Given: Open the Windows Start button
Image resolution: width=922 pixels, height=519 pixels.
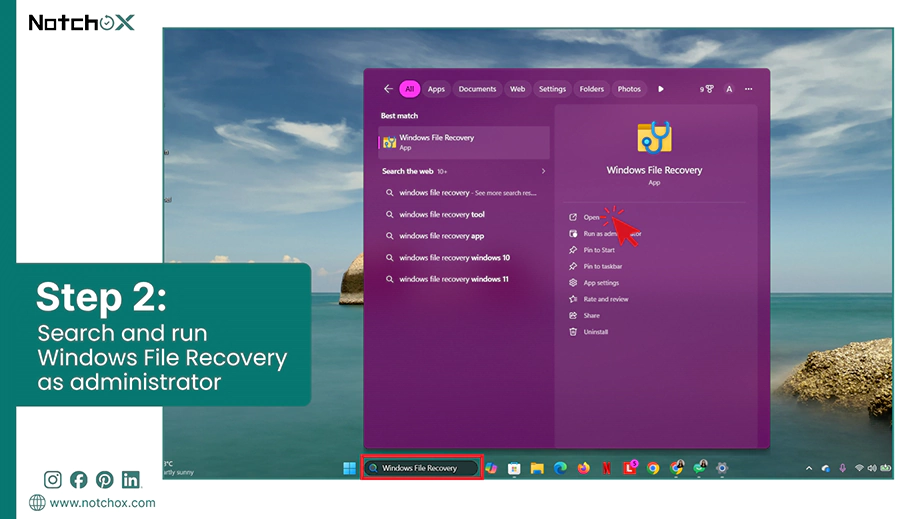Looking at the screenshot, I should pyautogui.click(x=349, y=468).
